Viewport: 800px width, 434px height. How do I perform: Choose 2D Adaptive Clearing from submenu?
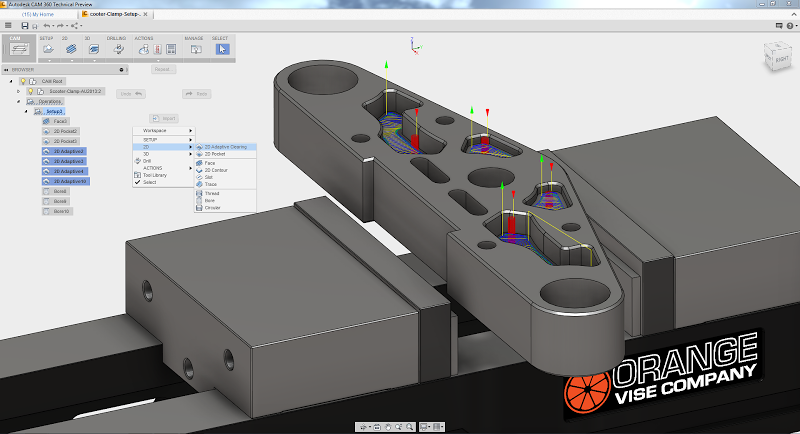click(x=228, y=146)
